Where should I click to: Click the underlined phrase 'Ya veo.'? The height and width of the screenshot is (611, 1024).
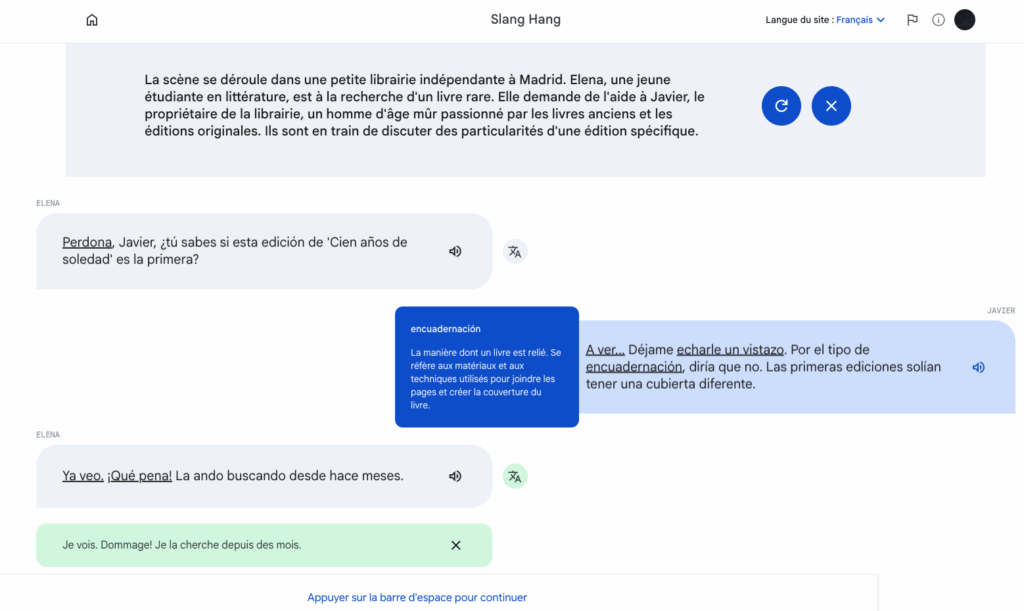click(x=83, y=476)
